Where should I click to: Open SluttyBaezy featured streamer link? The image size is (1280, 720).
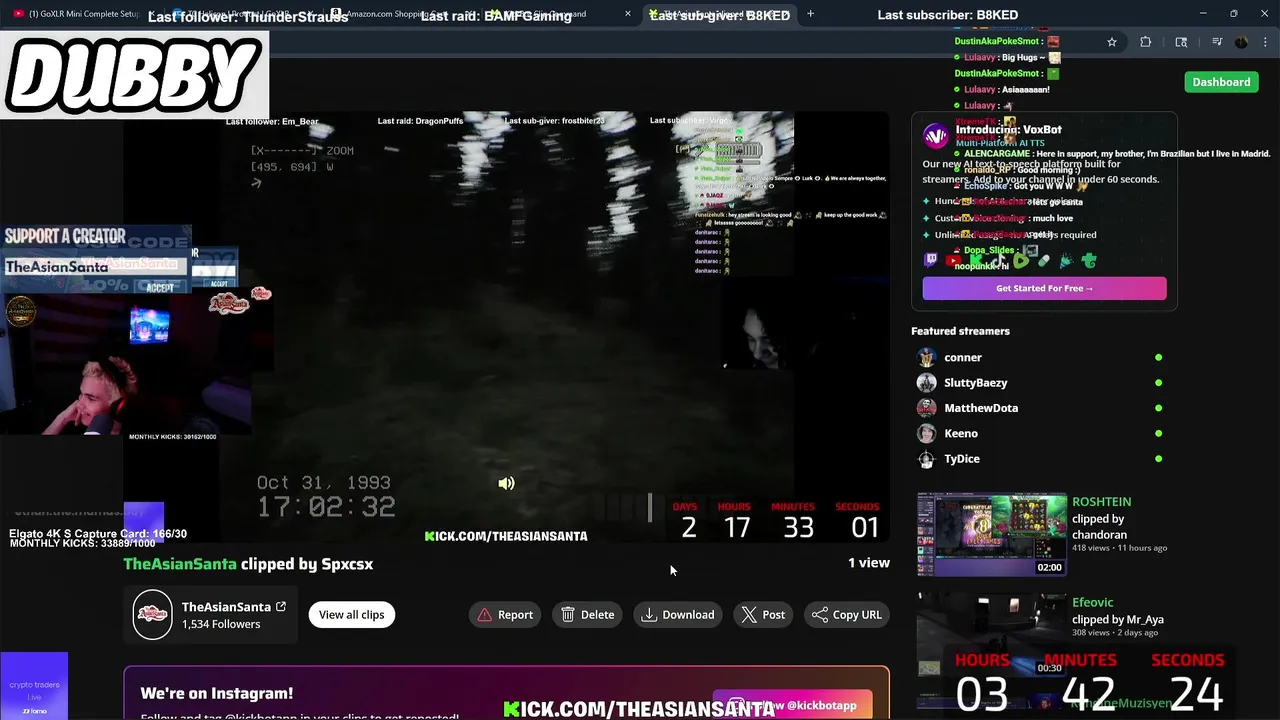(x=976, y=383)
